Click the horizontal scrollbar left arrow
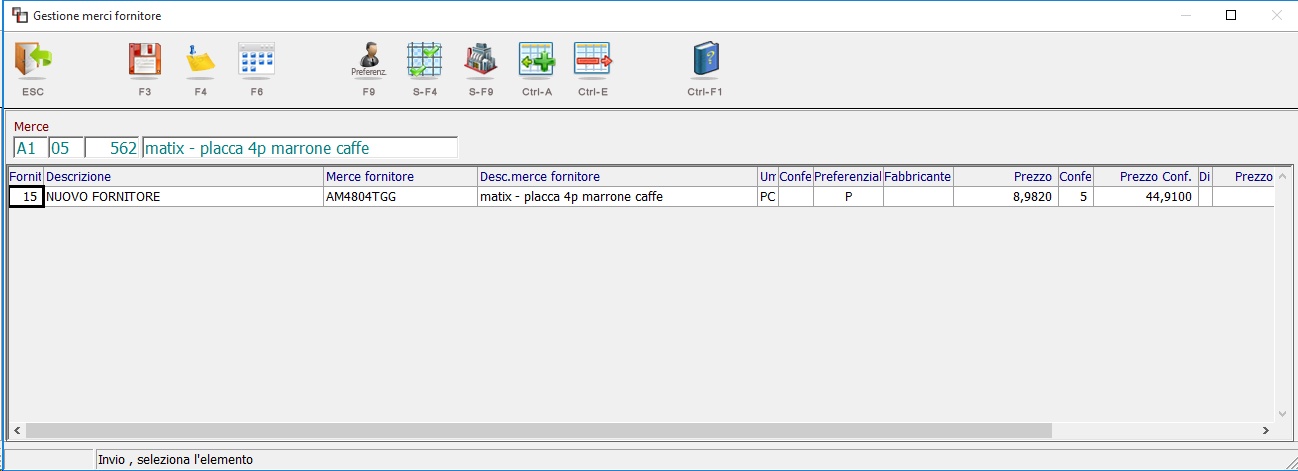Screen dimensions: 1298x471 click(x=17, y=430)
